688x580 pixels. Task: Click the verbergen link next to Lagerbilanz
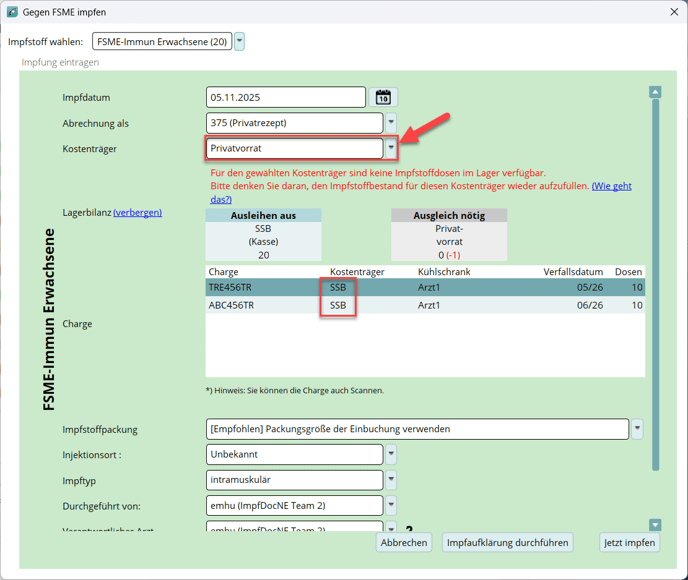coord(137,212)
